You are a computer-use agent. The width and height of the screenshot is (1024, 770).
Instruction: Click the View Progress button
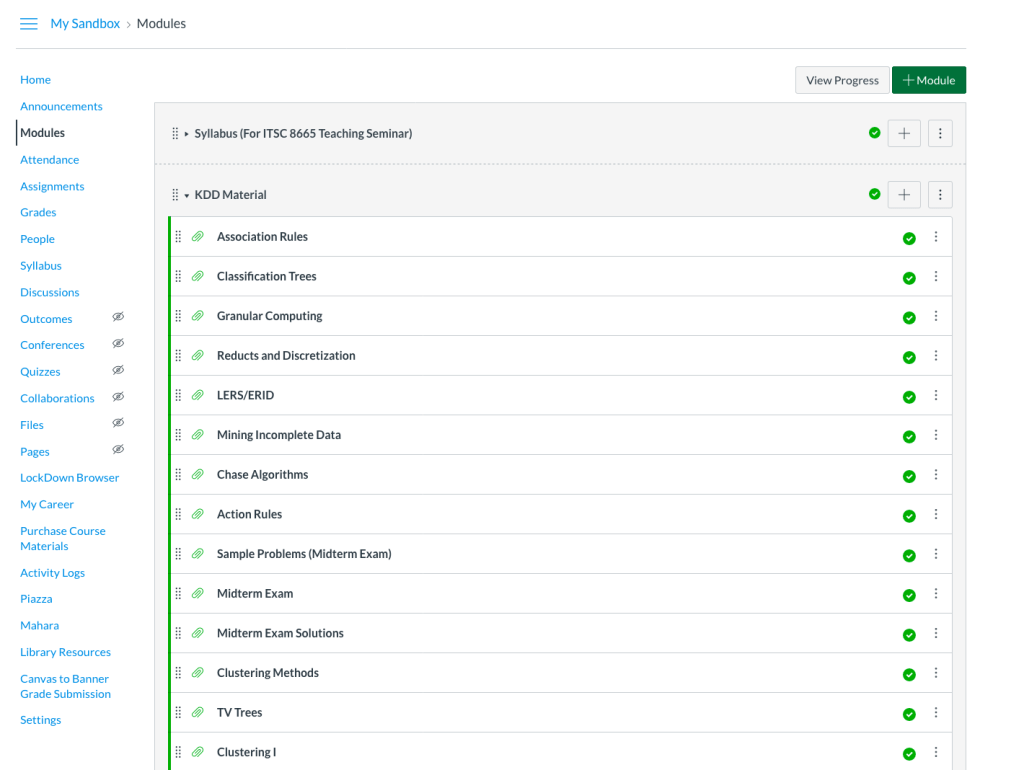(842, 80)
